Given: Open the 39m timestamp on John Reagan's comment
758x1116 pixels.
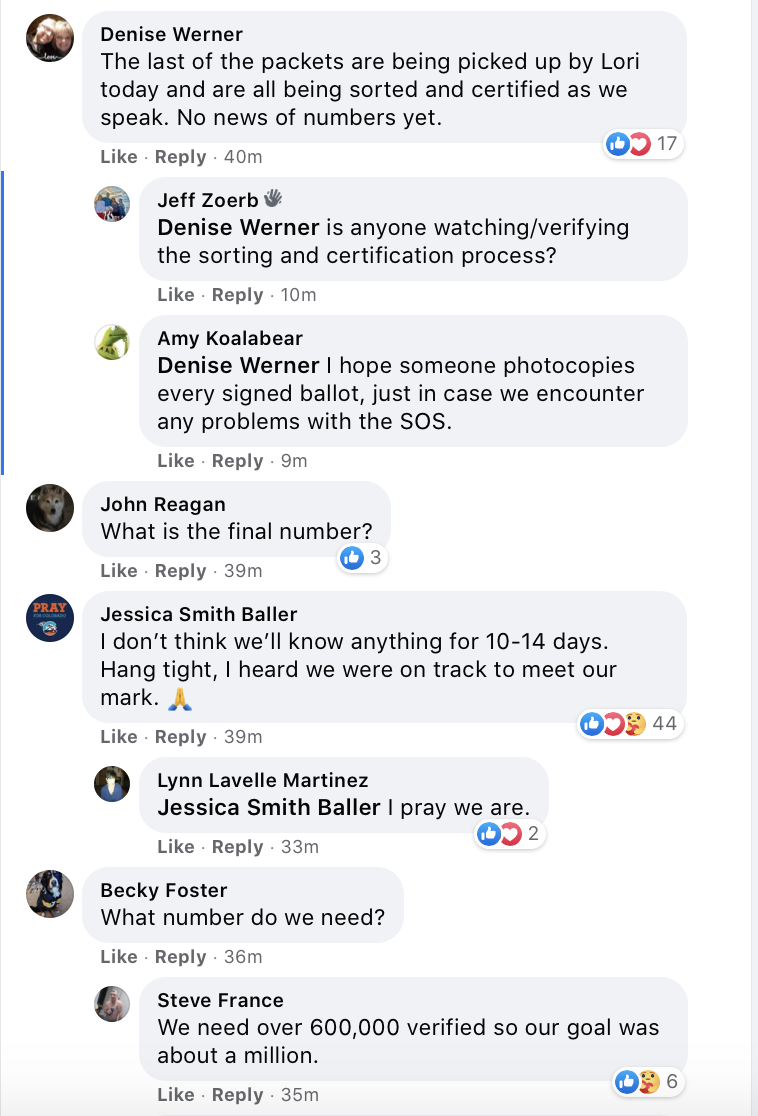Looking at the screenshot, I should (x=243, y=571).
